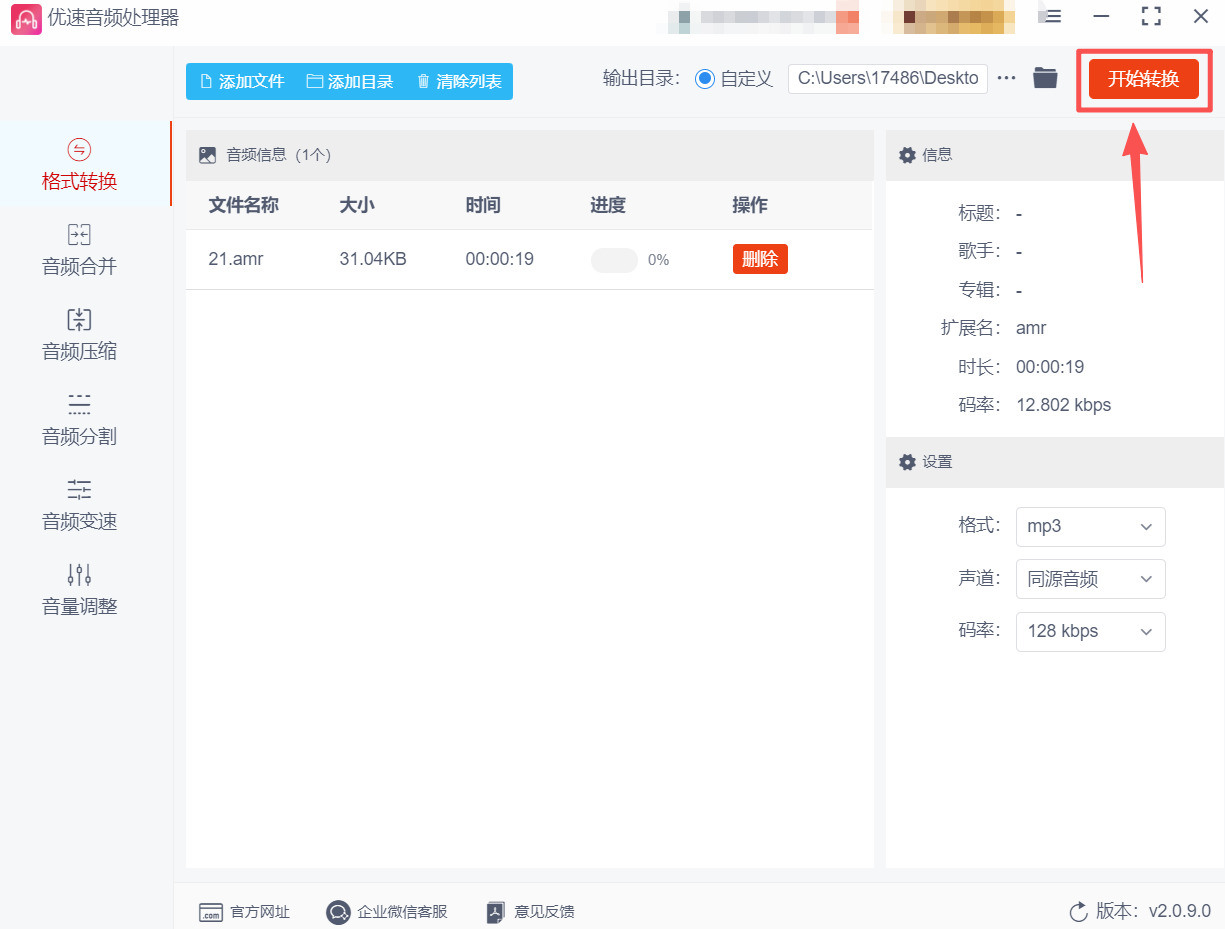Click the output path input field
1225x929 pixels.
[x=887, y=79]
